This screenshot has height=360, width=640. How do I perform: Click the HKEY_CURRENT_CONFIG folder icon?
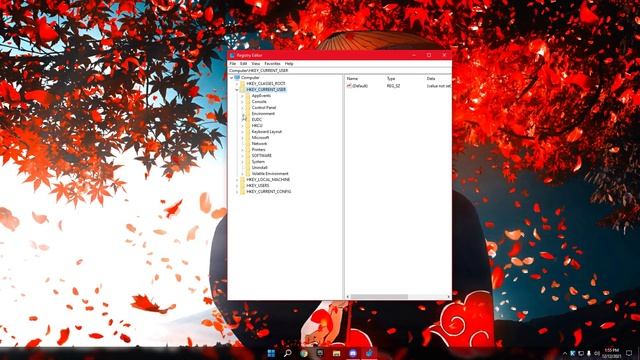pyautogui.click(x=242, y=191)
